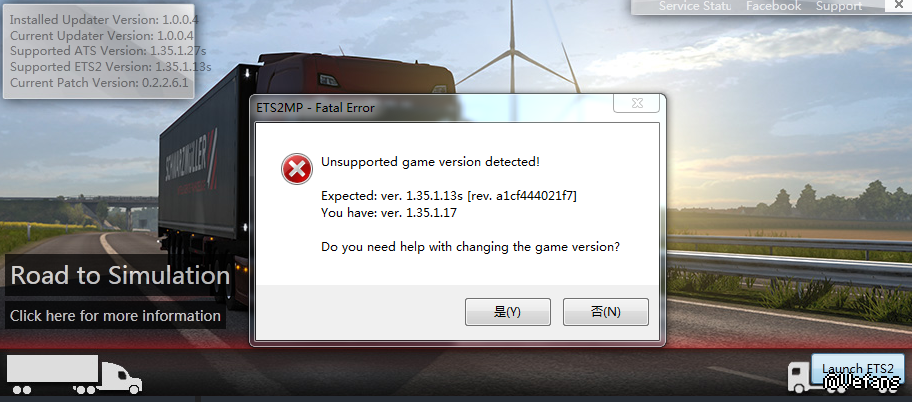Click 'Click here for more information'
This screenshot has height=402, width=912.
pos(115,316)
